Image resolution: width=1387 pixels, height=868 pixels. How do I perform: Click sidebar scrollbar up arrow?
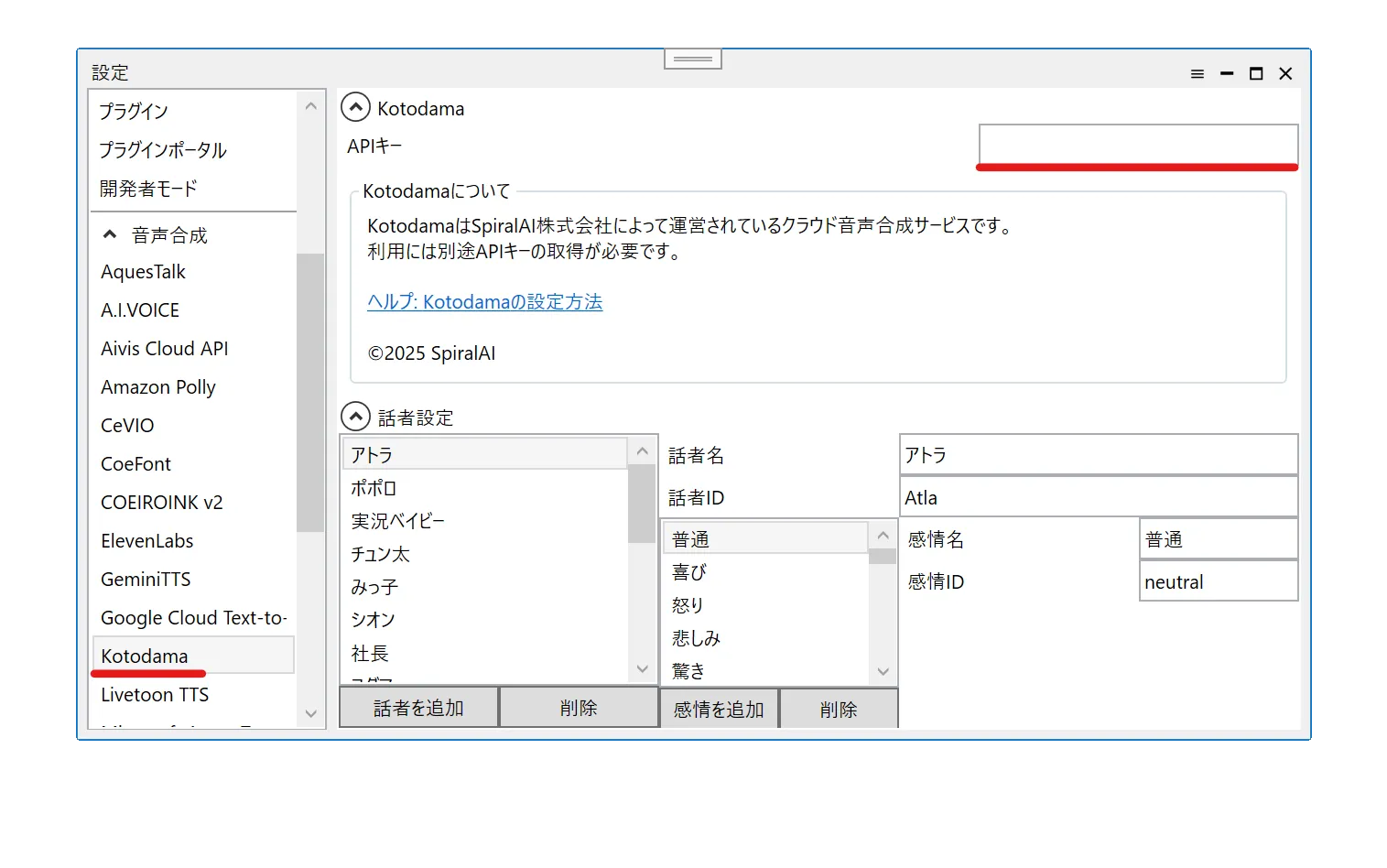click(x=311, y=106)
